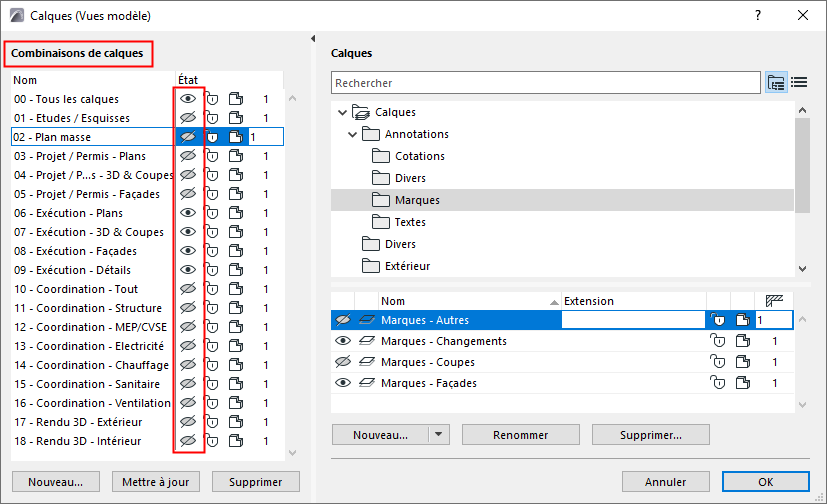
Task: Click the wireframe icon for 06 - Exécution - Plans
Action: 236,213
